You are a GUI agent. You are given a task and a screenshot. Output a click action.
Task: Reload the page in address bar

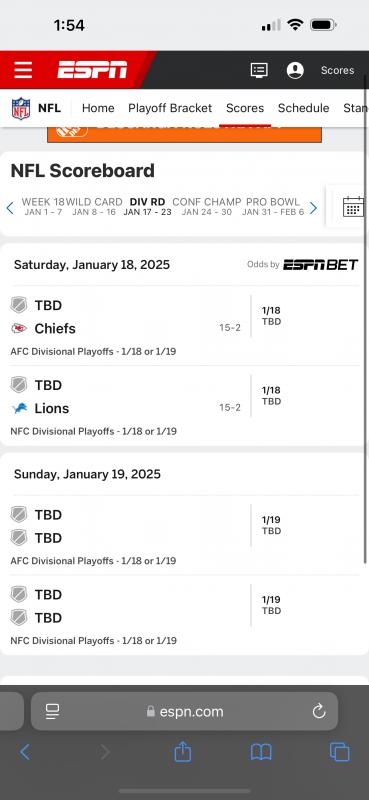[319, 711]
